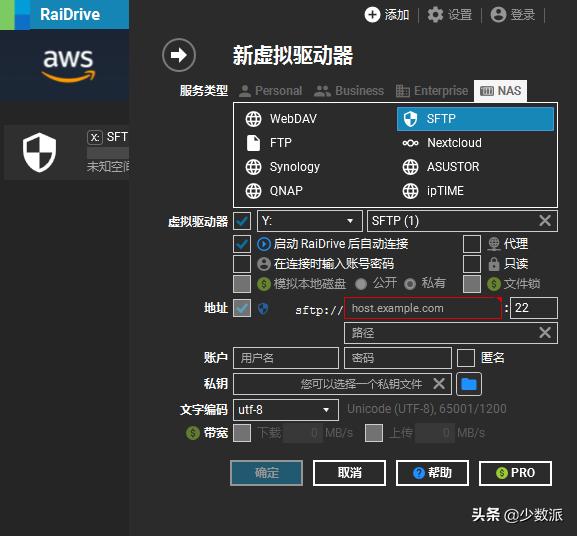Click the AWS logo in sidebar
Image resolution: width=577 pixels, height=536 pixels.
[68, 65]
